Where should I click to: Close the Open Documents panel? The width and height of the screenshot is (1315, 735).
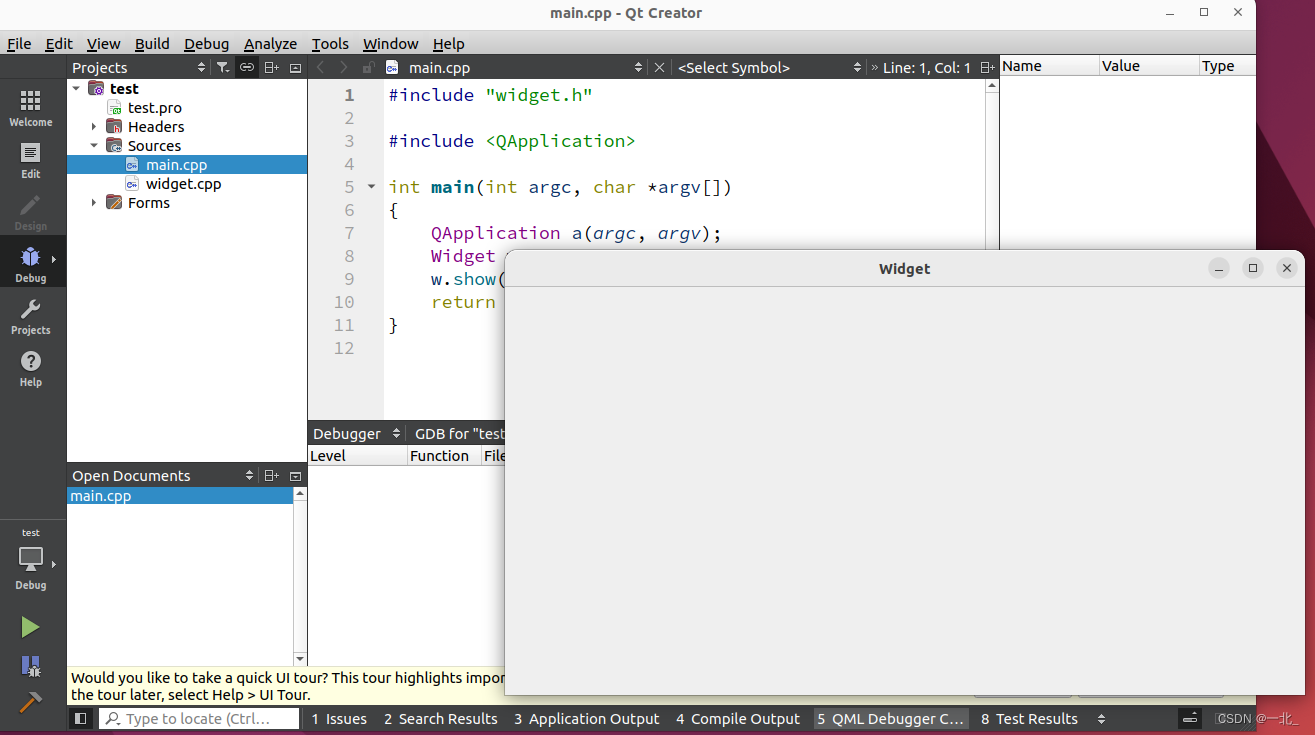pyautogui.click(x=295, y=476)
